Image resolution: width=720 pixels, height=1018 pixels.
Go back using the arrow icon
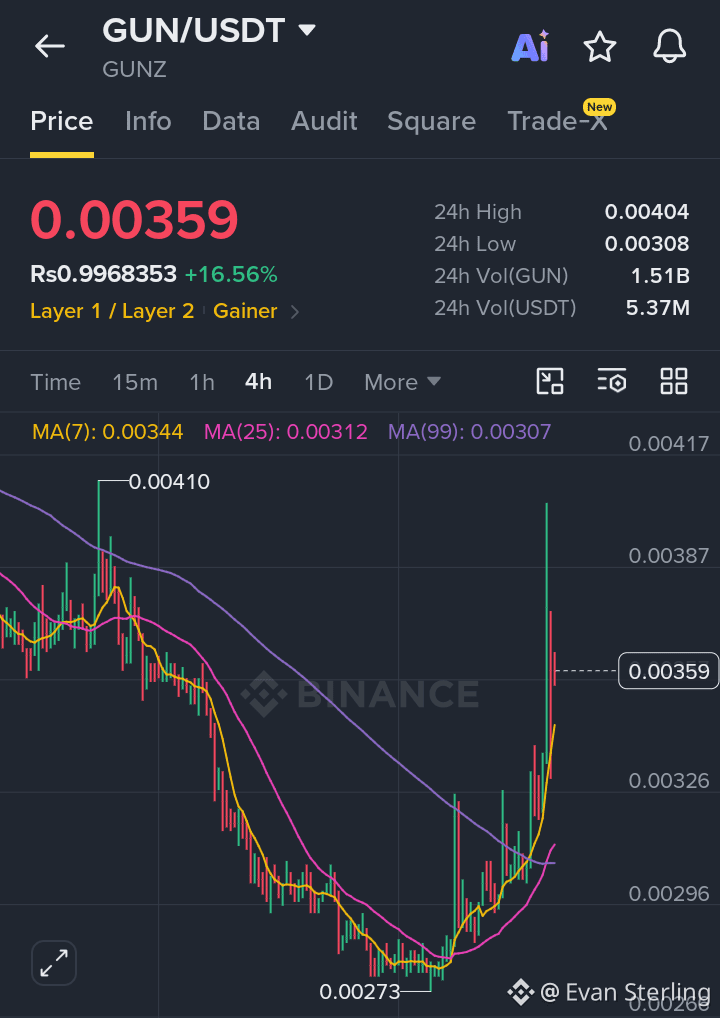coord(49,47)
